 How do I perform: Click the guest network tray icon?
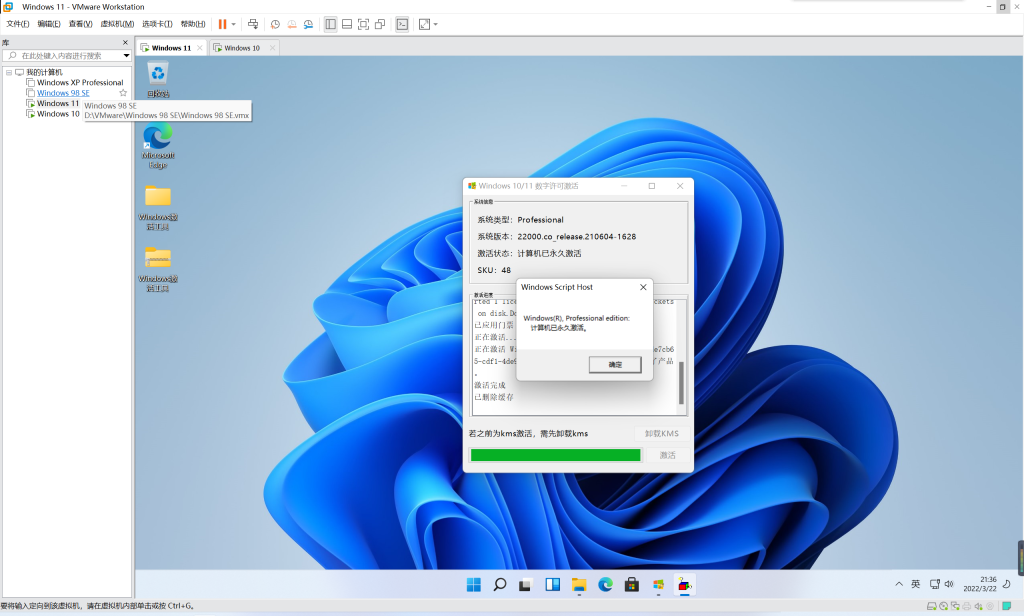point(935,584)
